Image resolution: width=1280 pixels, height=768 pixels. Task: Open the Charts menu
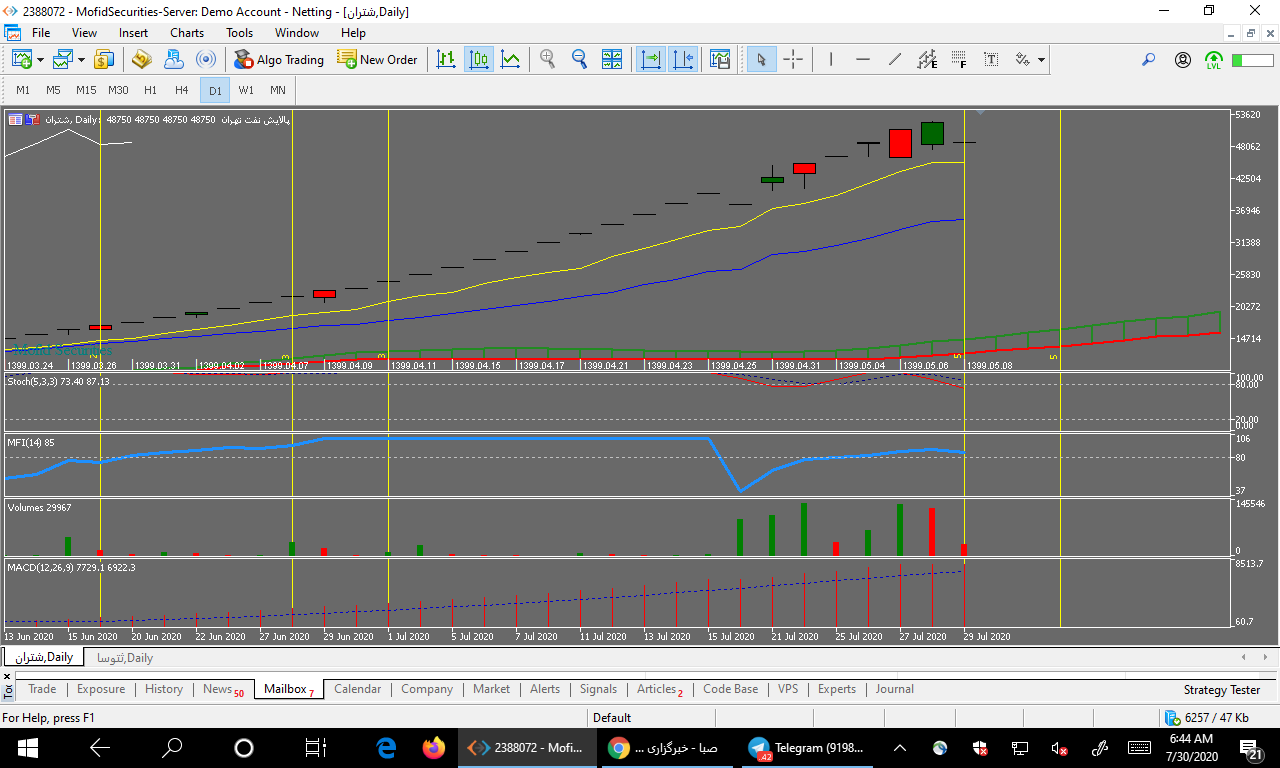(x=187, y=33)
